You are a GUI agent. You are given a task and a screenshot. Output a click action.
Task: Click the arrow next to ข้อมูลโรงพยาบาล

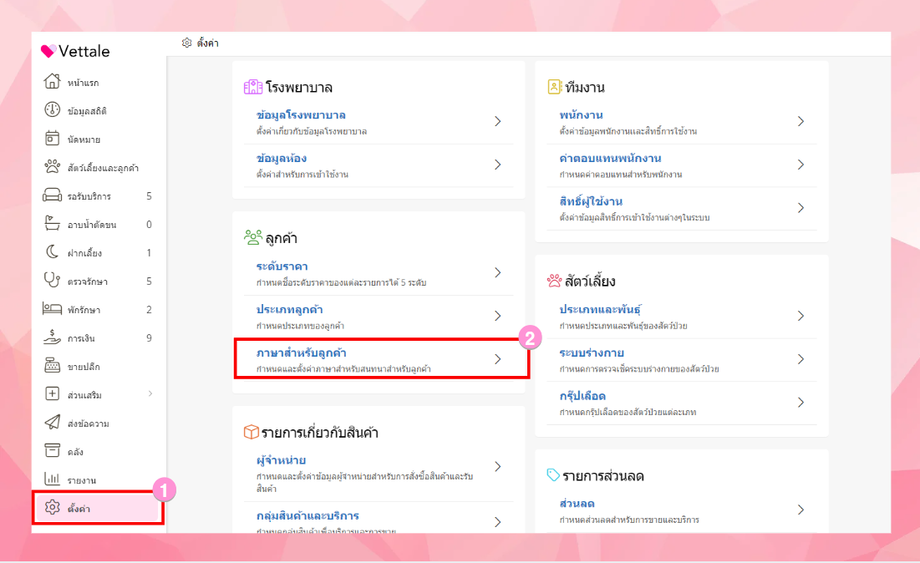point(498,121)
